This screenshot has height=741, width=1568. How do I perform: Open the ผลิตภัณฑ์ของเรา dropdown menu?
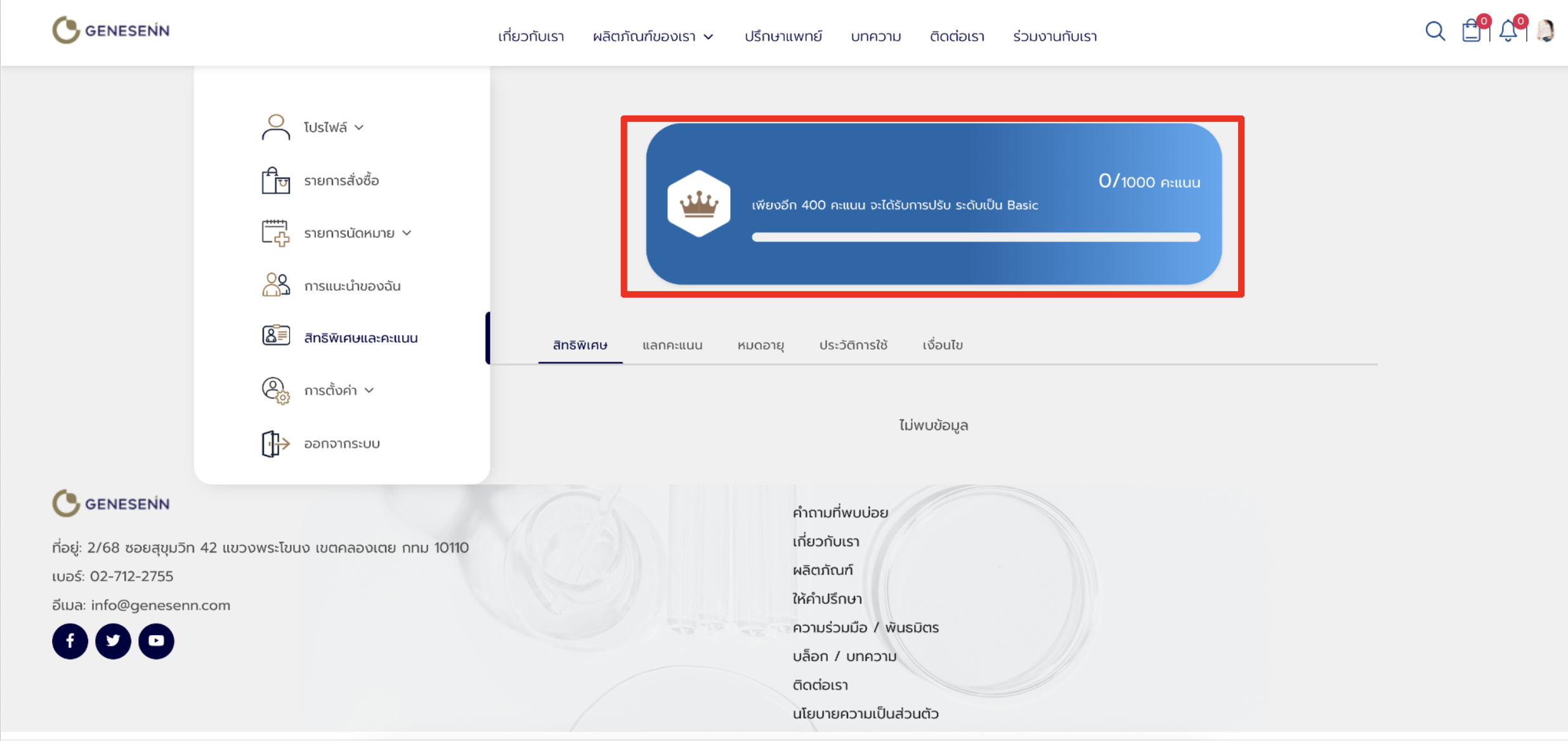pos(653,37)
